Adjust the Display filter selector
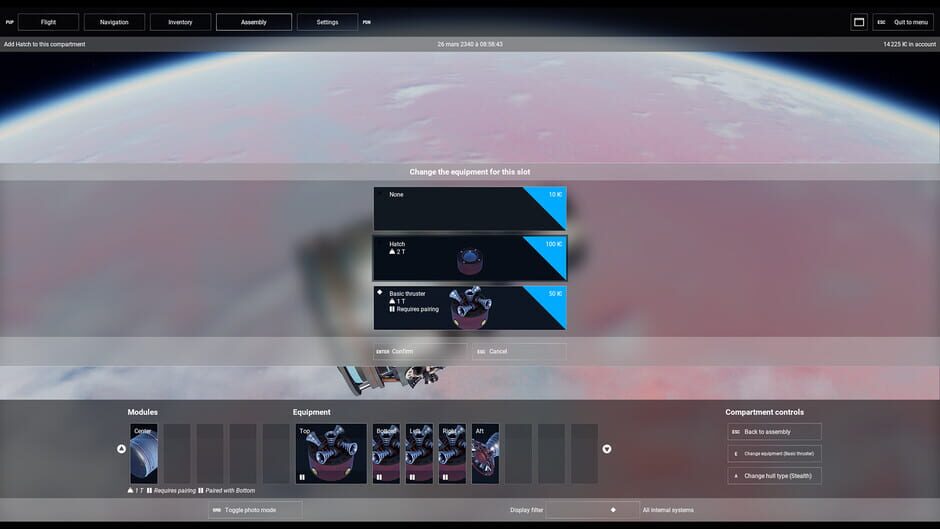940x529 pixels. pyautogui.click(x=592, y=510)
